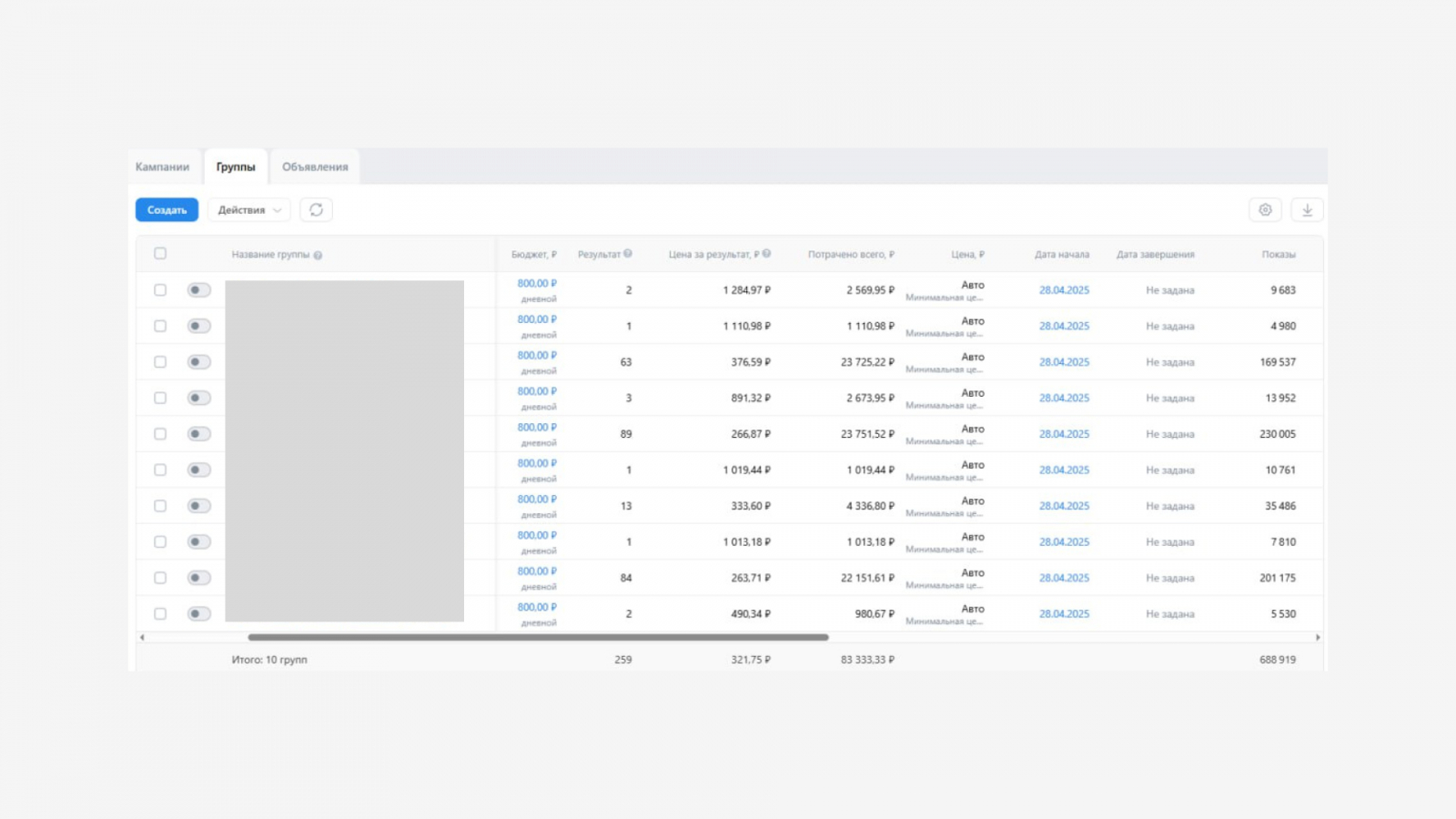Click Авто price in the 35 486 показы row
1456x819 pixels.
[973, 501]
